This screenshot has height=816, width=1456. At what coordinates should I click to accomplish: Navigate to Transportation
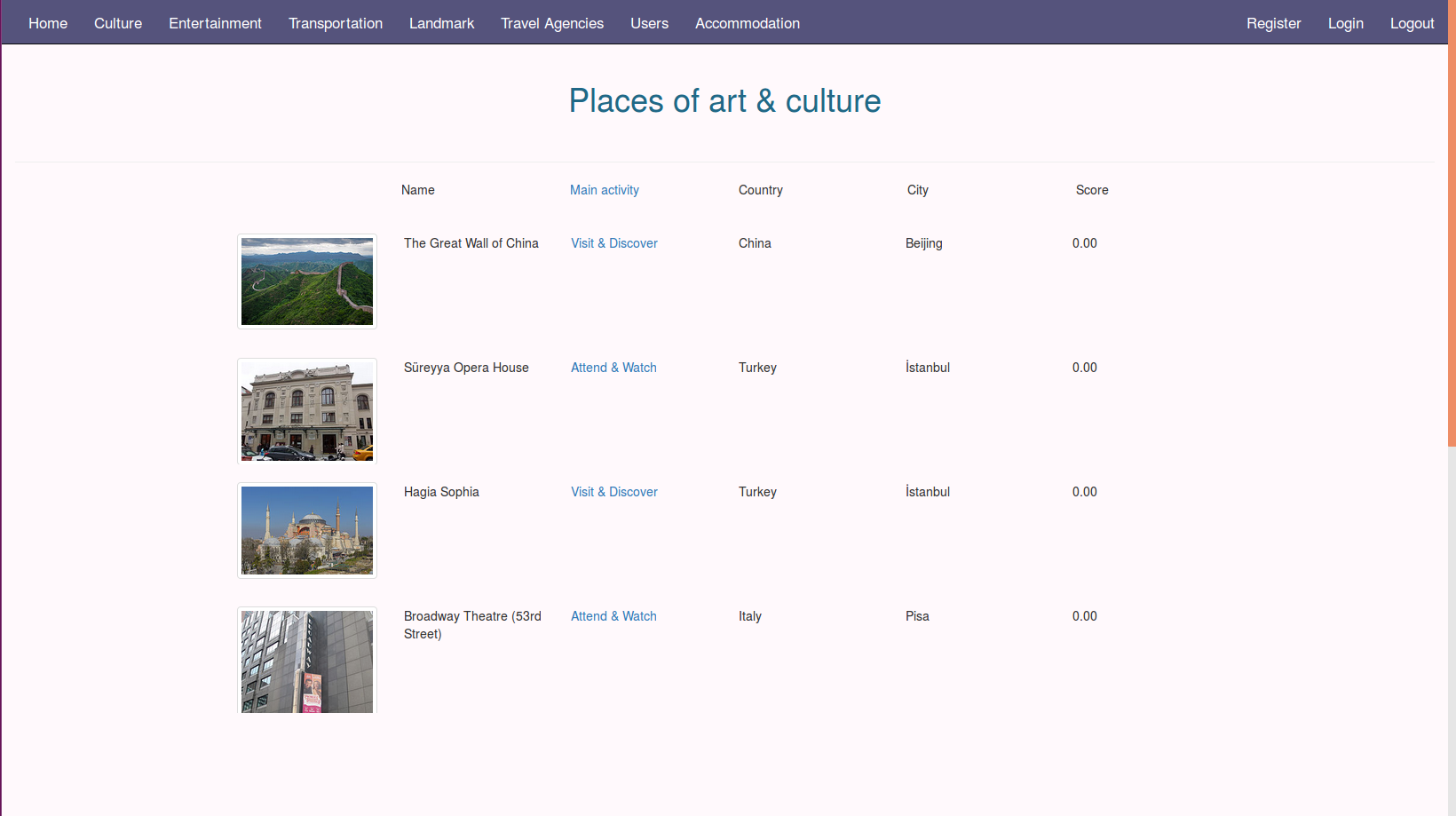[336, 23]
